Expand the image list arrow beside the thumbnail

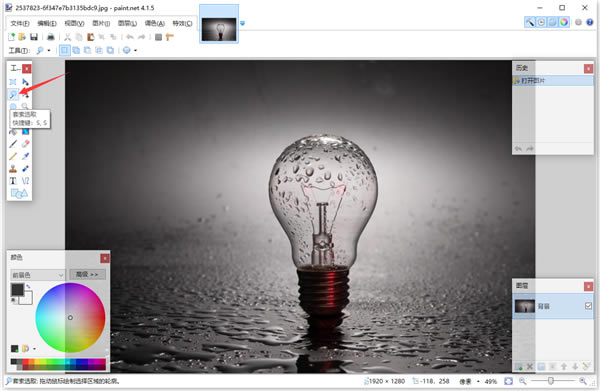point(242,23)
